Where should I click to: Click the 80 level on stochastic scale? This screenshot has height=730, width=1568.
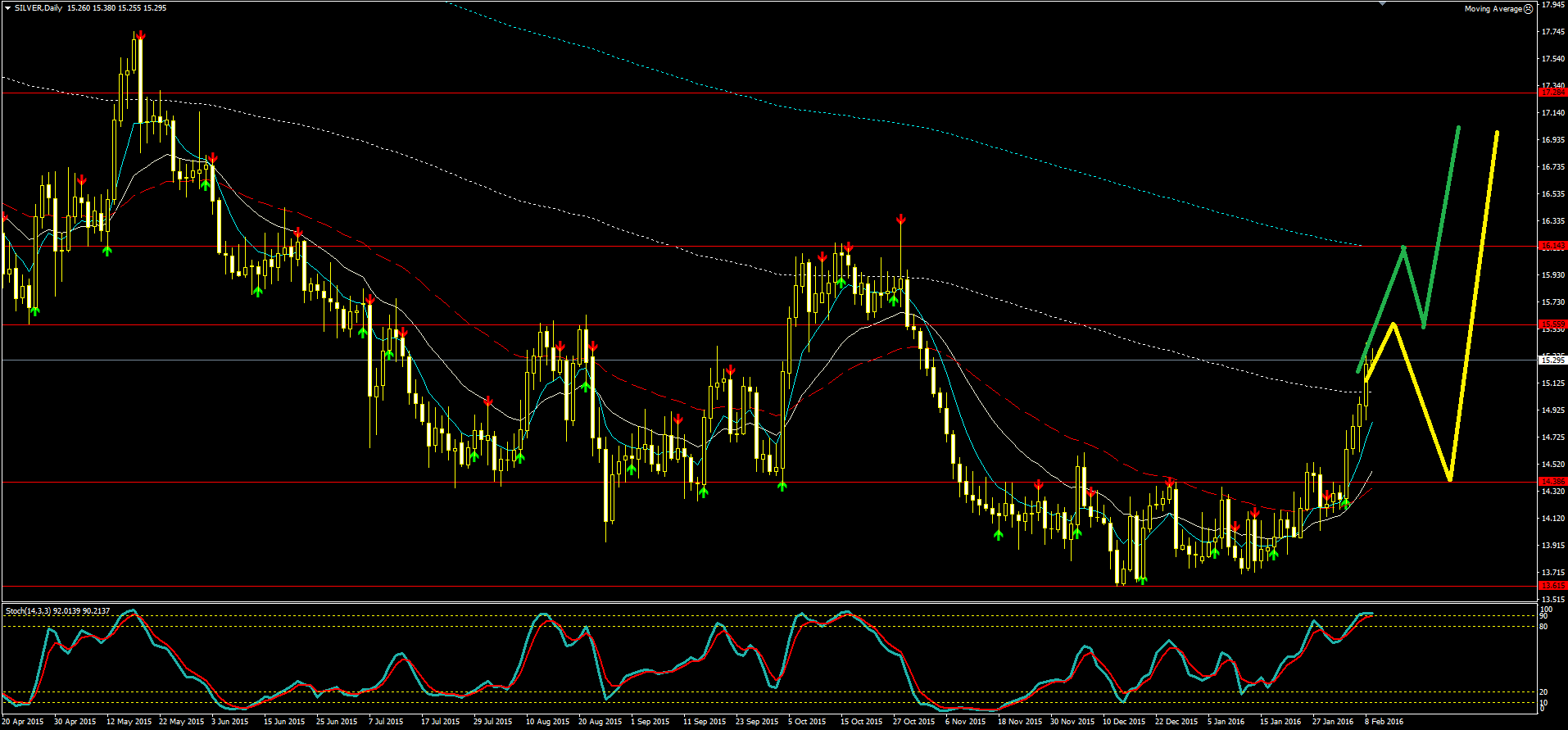(1544, 627)
